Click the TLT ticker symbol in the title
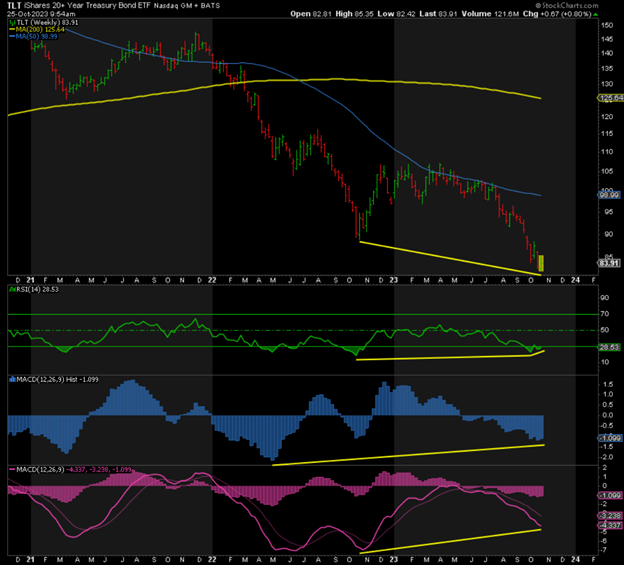Image resolution: width=624 pixels, height=565 pixels. coord(14,6)
